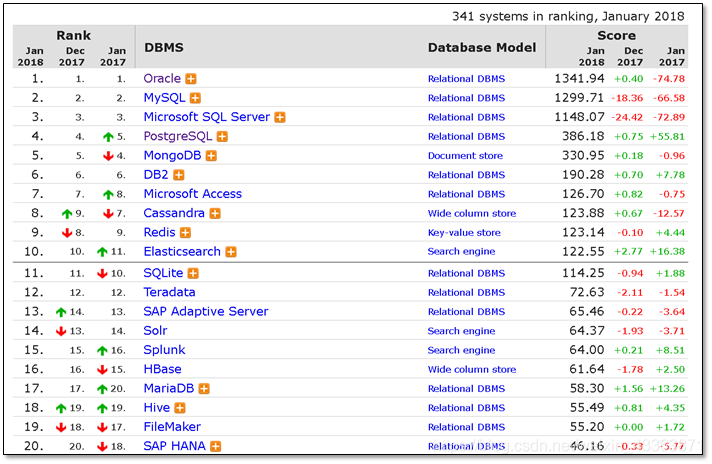
Task: Click red down arrow in SQLite row
Action: [x=102, y=273]
